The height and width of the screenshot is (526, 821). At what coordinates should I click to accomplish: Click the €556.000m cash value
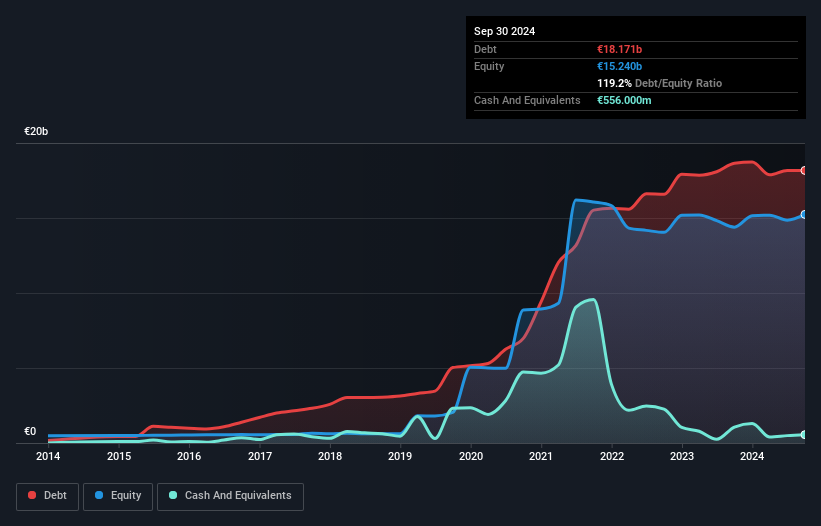click(624, 100)
